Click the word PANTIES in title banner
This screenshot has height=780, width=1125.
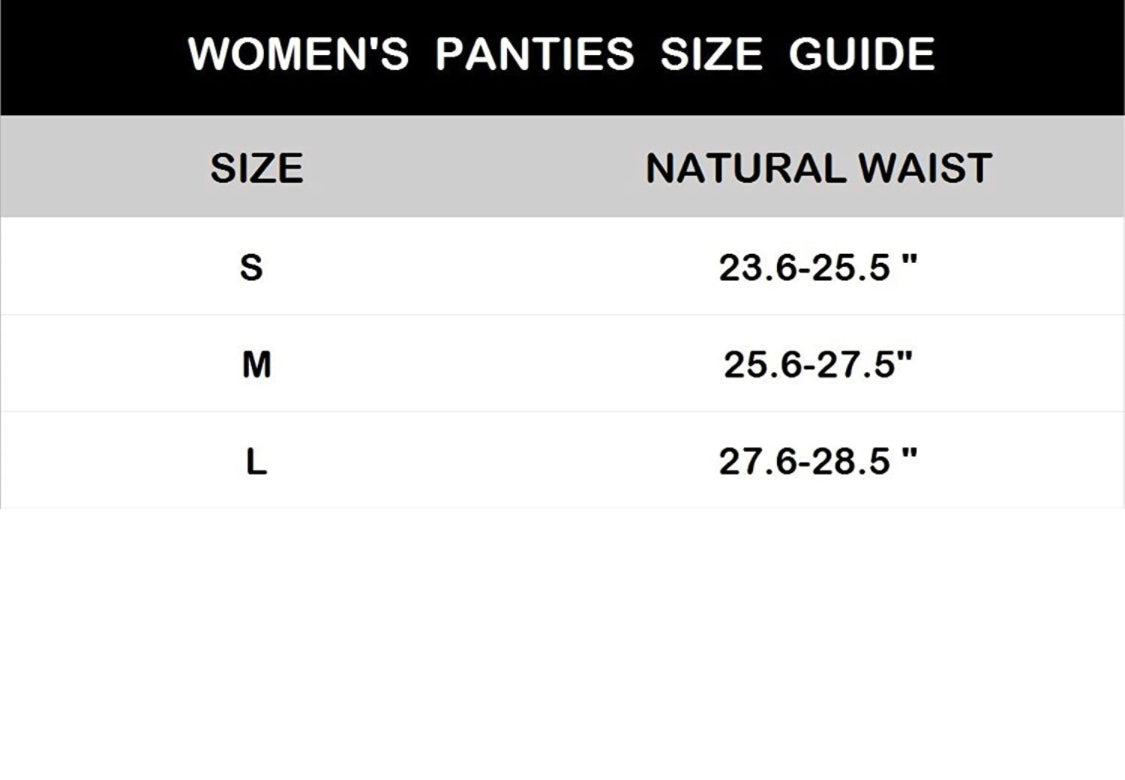tap(535, 54)
